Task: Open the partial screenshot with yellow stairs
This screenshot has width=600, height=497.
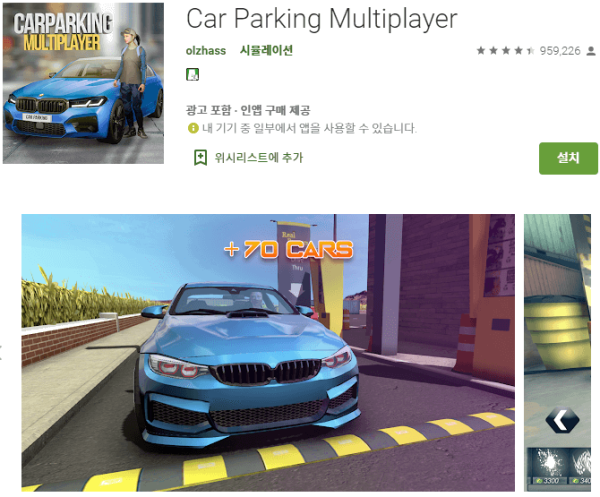Action: pos(557,353)
